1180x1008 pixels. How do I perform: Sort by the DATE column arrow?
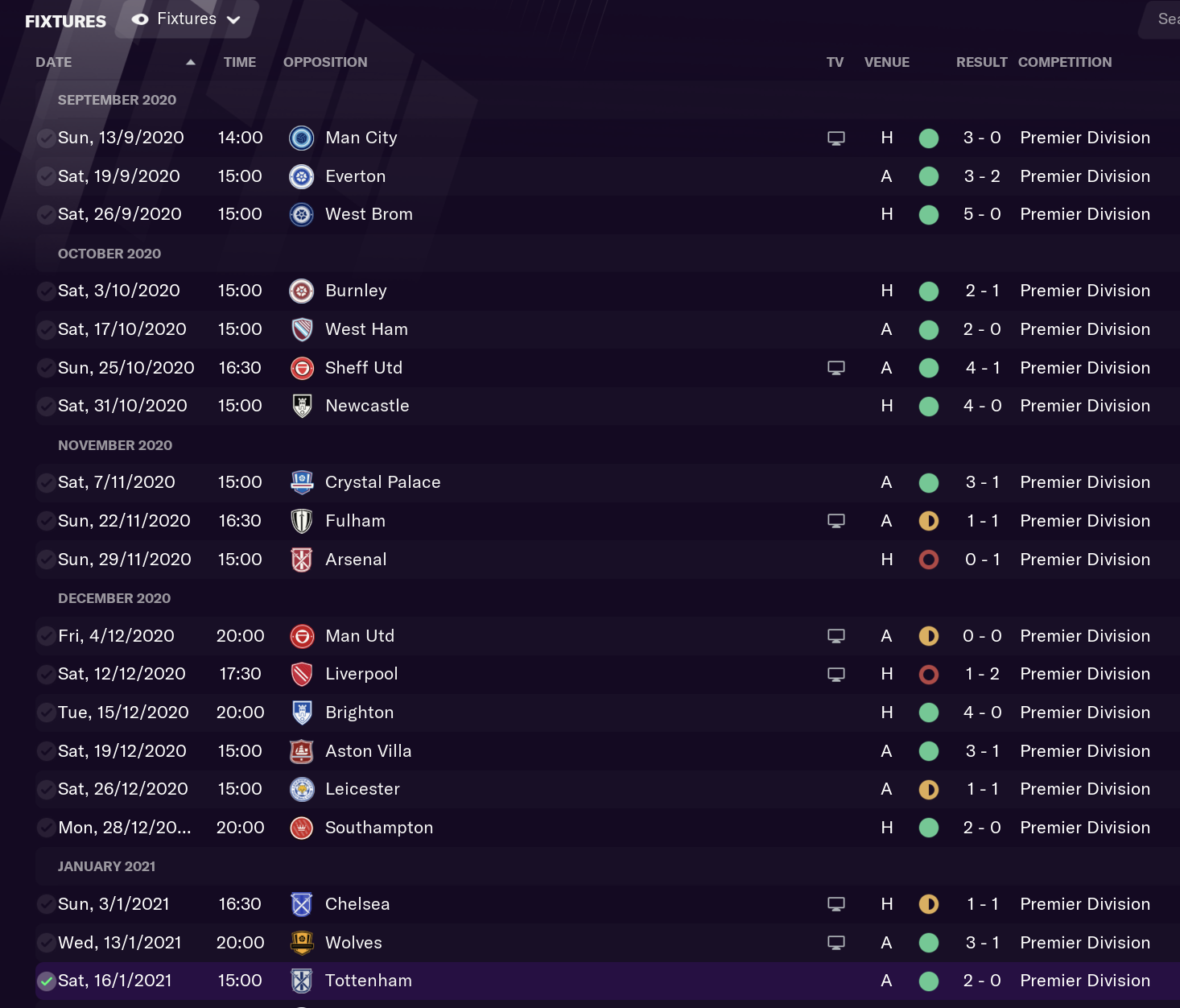(x=191, y=62)
